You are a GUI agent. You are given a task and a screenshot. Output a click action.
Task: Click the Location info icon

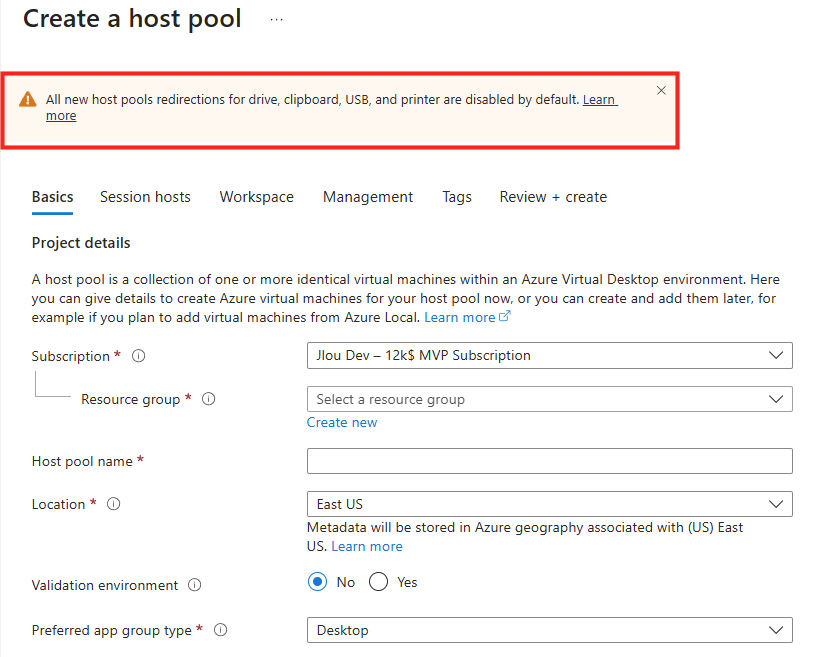[114, 504]
